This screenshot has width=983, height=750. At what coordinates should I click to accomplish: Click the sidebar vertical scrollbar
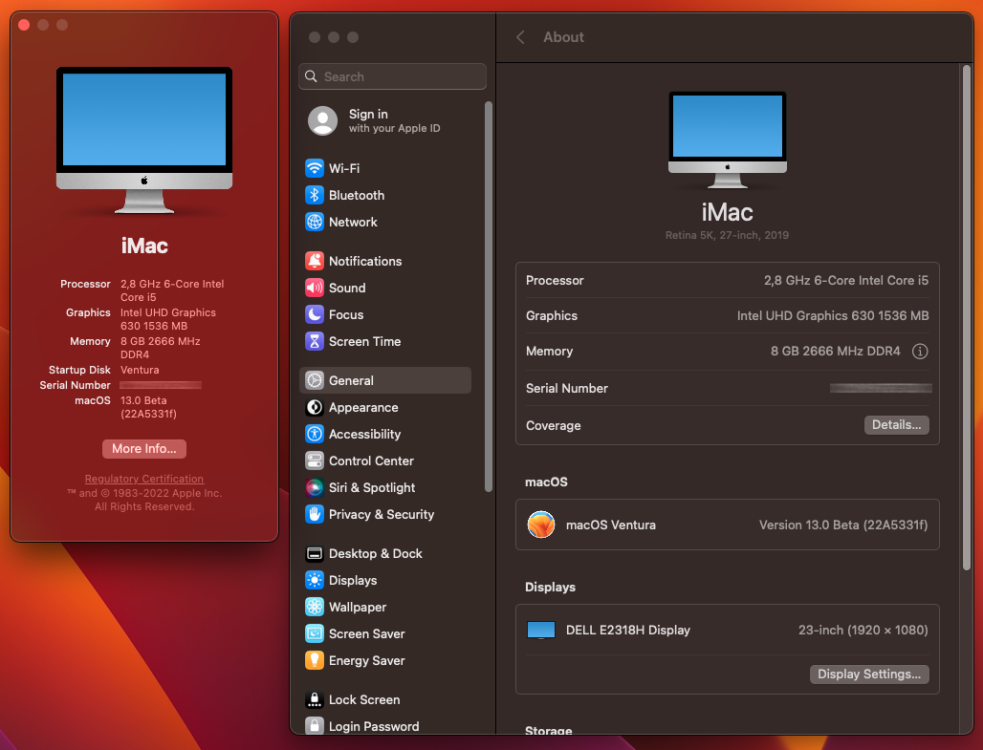tap(488, 297)
